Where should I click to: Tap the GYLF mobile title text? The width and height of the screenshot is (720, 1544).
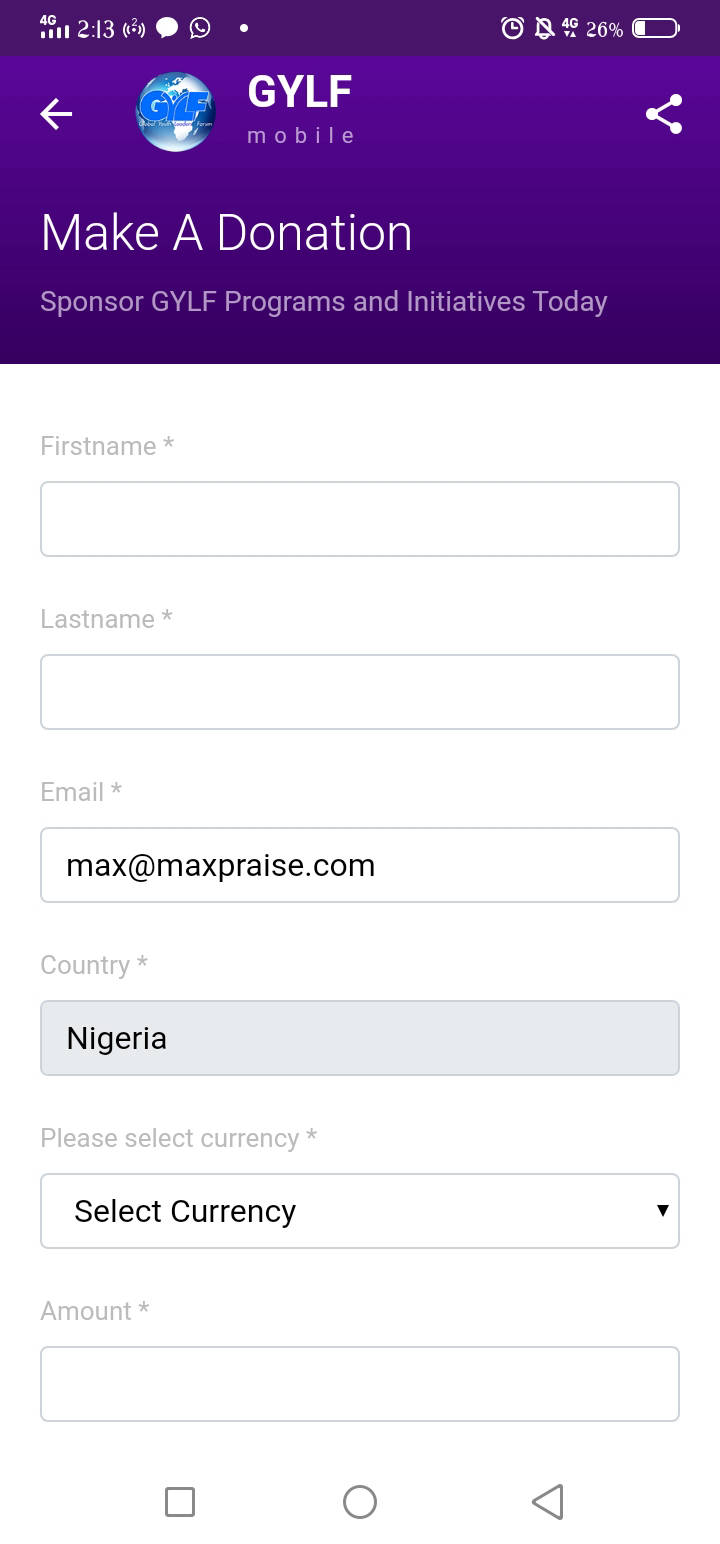[x=301, y=110]
